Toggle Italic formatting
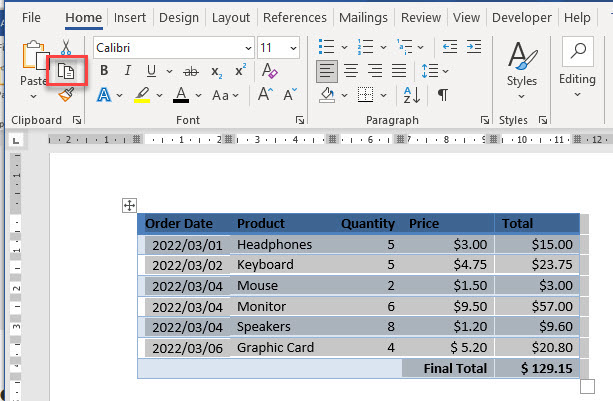Viewport: 613px width, 401px height. click(127, 71)
